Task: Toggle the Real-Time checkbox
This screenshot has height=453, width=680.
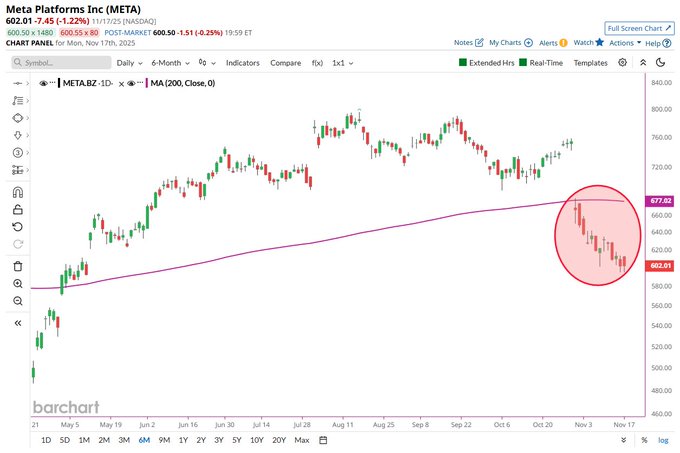Action: click(523, 62)
